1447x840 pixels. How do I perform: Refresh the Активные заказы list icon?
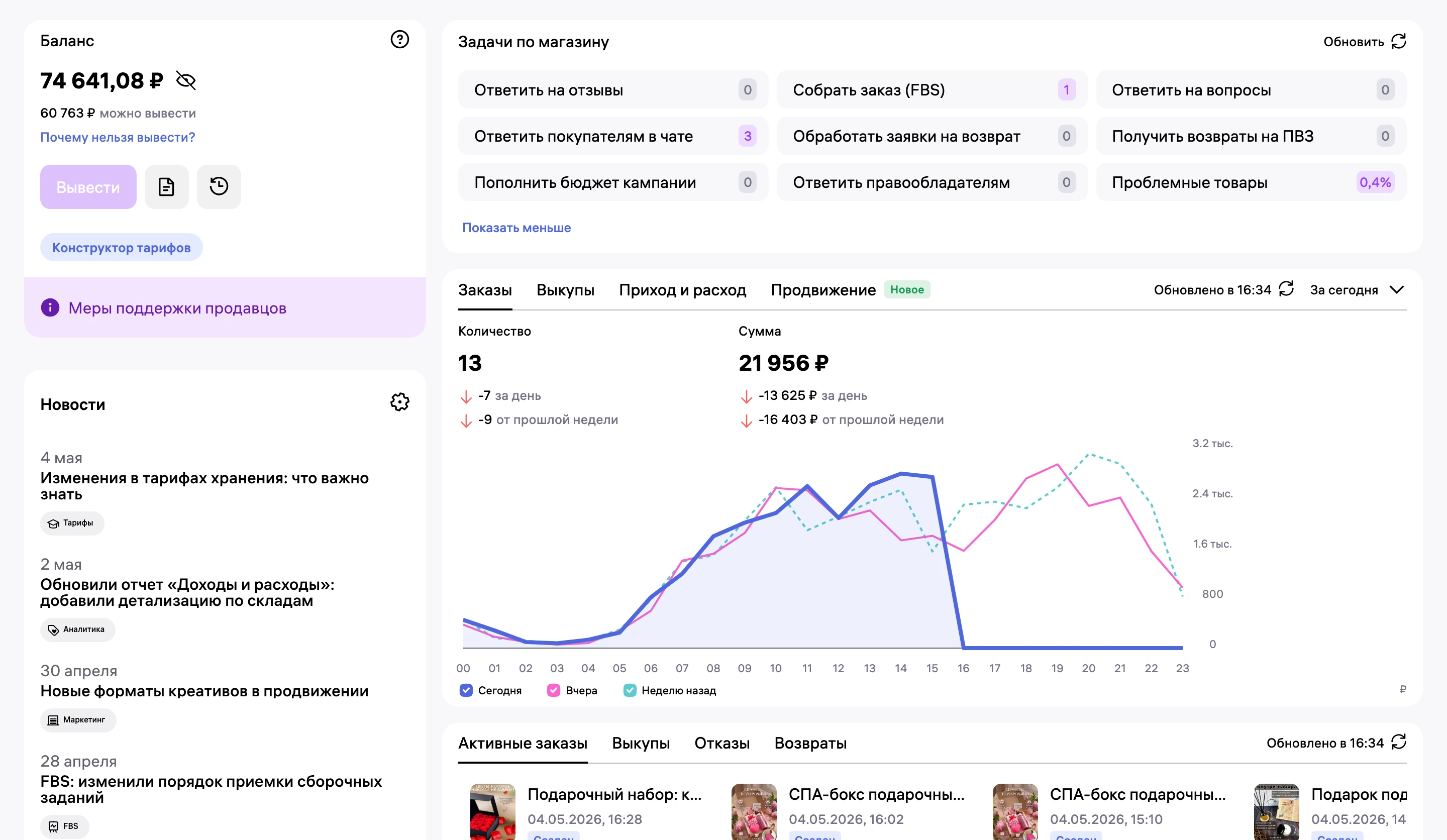pos(1399,742)
